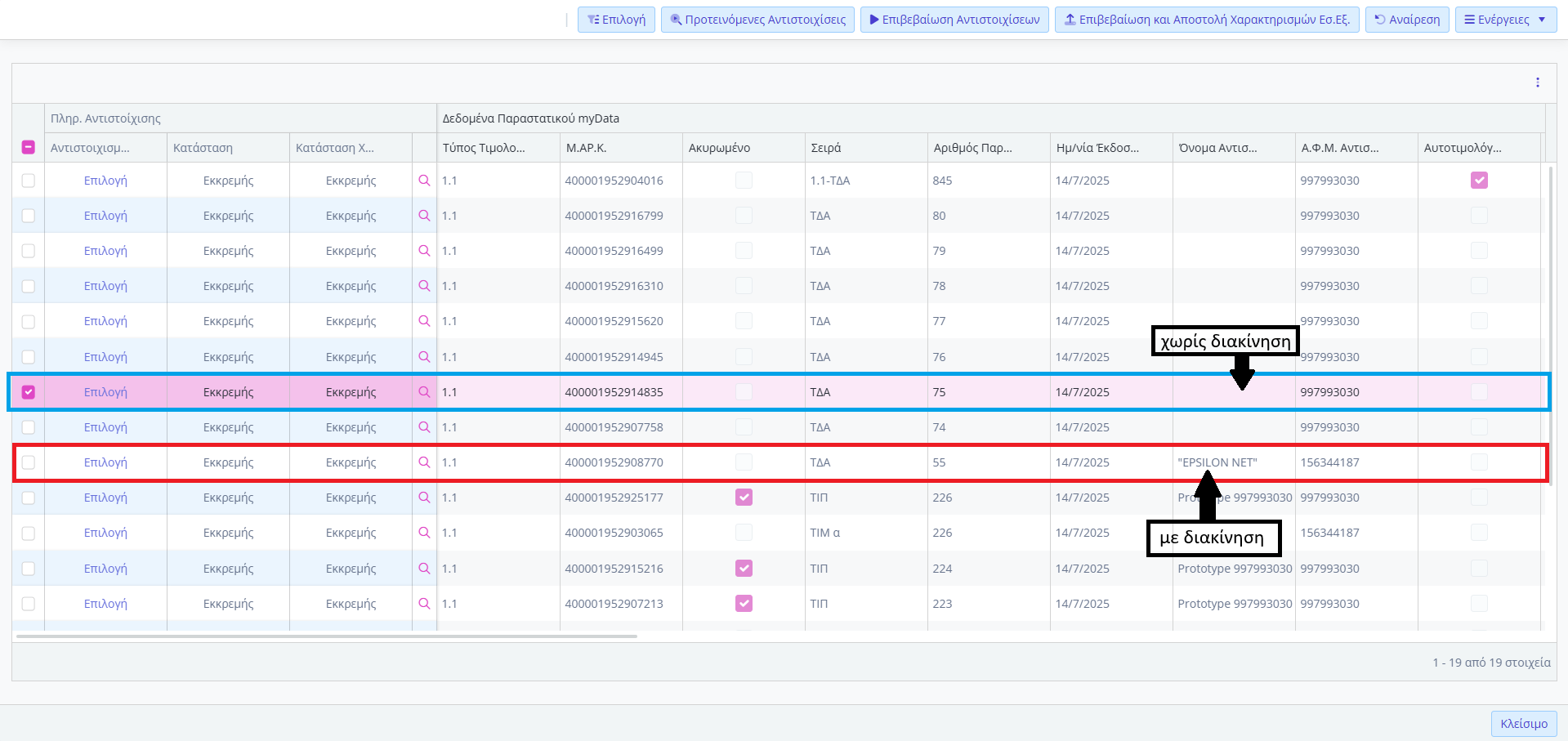Viewport: 1568px width, 741px height.
Task: Click Επιλογή link in row number 55
Action: 105,462
